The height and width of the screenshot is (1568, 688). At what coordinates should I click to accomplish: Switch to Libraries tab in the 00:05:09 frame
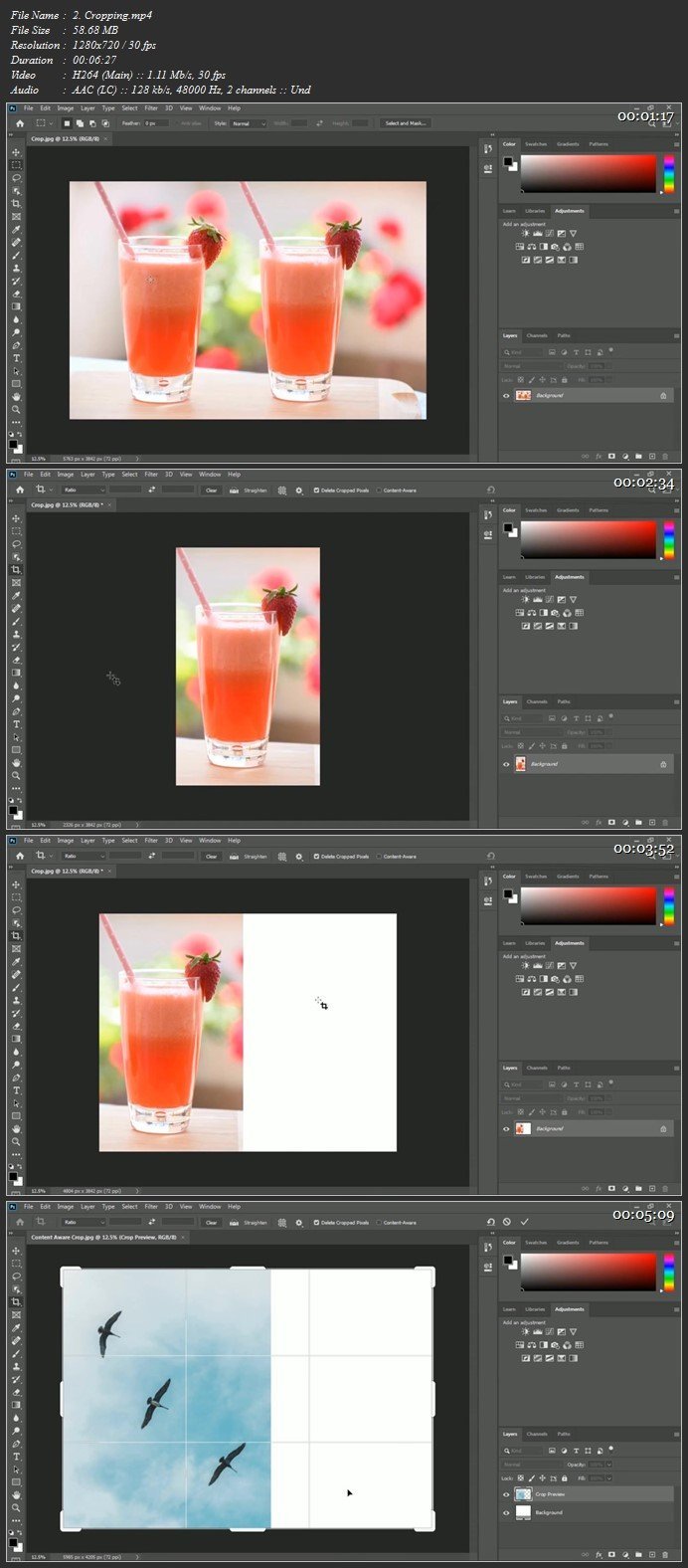(x=535, y=1309)
